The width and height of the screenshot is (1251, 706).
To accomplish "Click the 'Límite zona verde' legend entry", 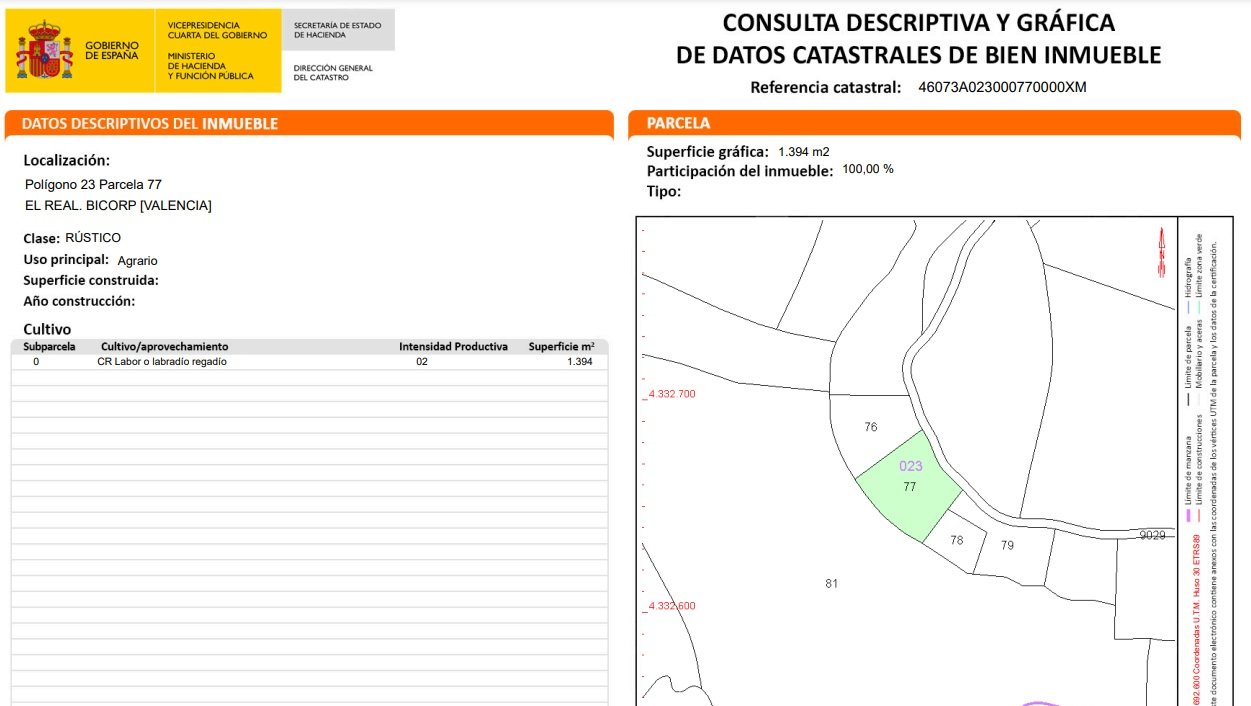I will (1200, 265).
